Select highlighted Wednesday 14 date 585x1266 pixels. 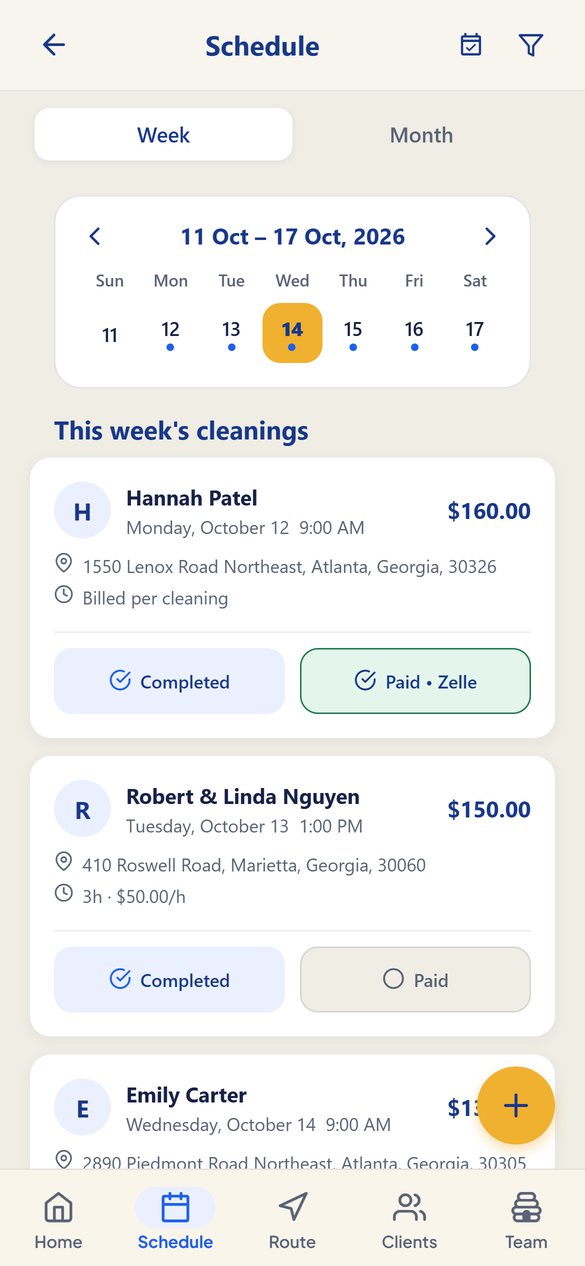292,333
